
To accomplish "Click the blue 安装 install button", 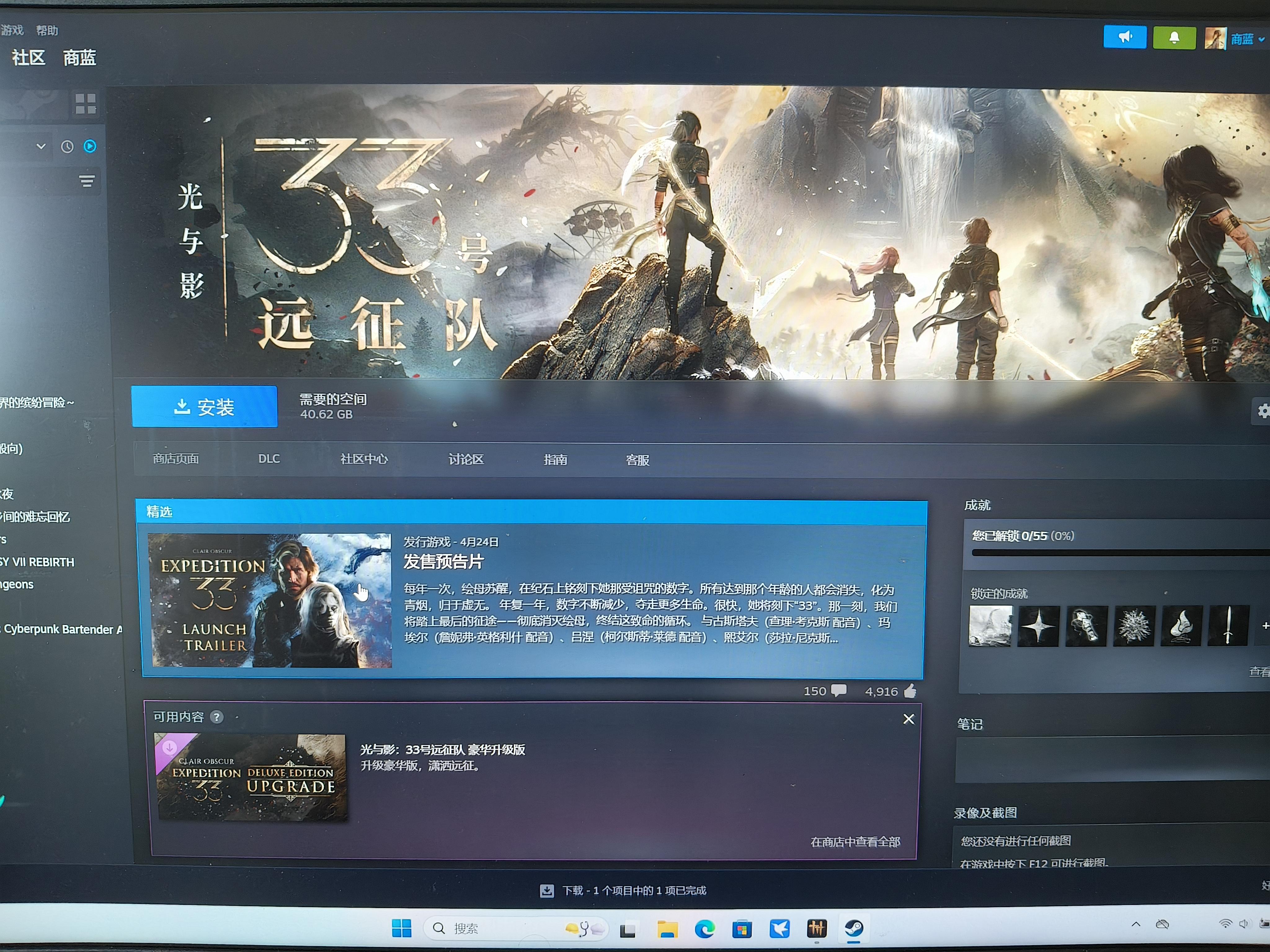I will coord(204,406).
